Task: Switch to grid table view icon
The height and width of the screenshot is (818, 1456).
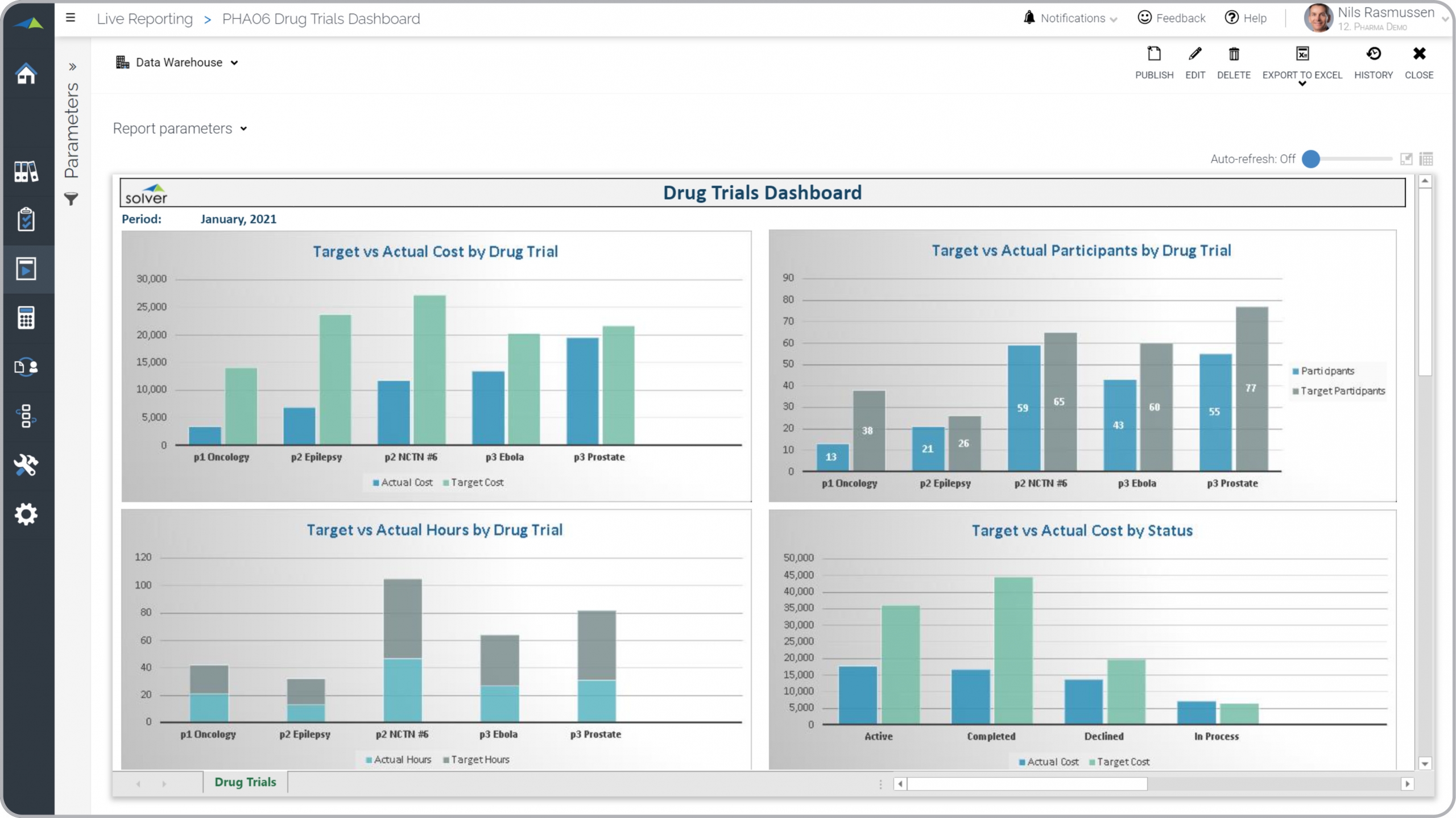Action: pos(1426,159)
